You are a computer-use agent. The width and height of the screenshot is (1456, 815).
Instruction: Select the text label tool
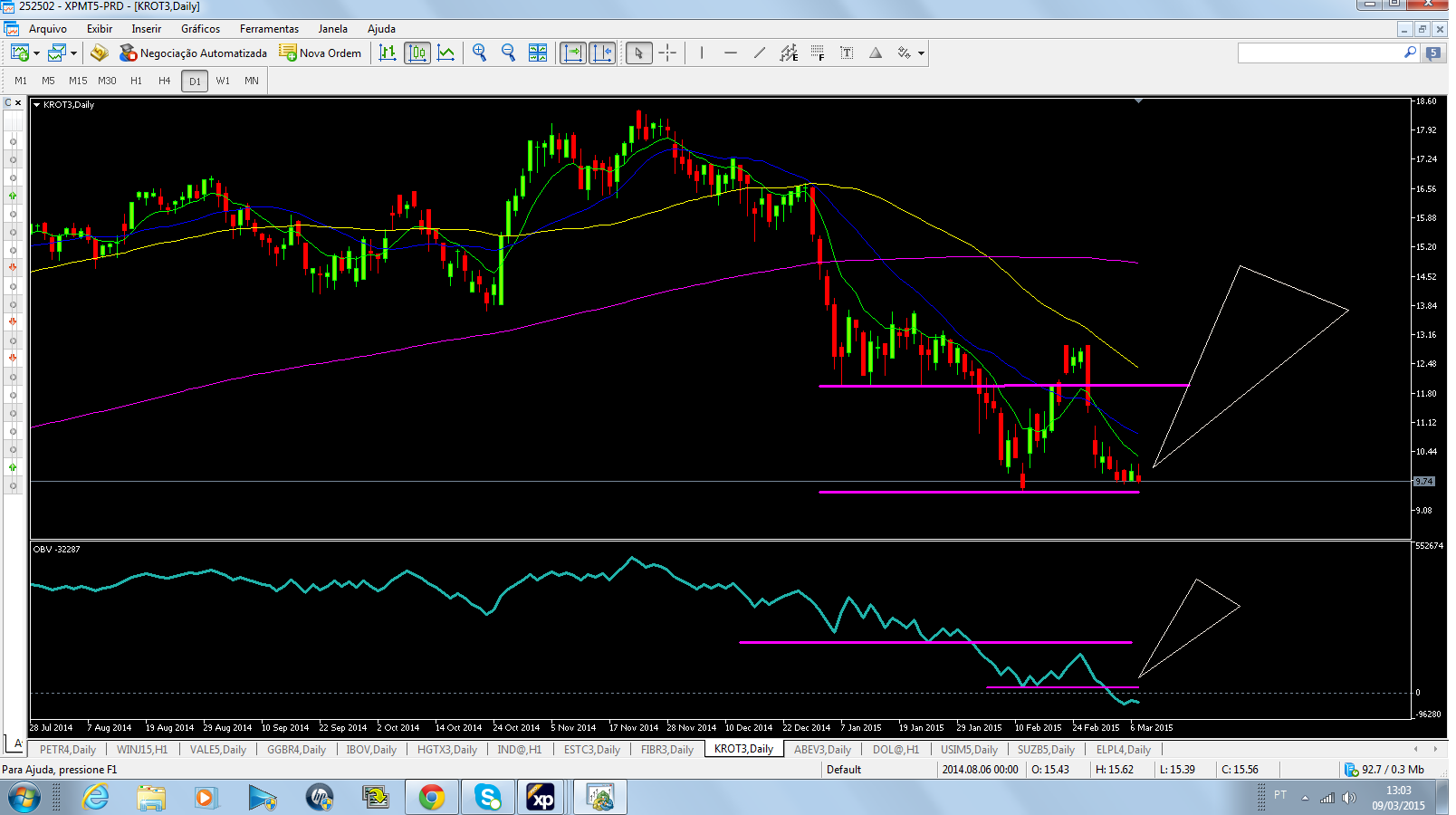click(x=847, y=53)
